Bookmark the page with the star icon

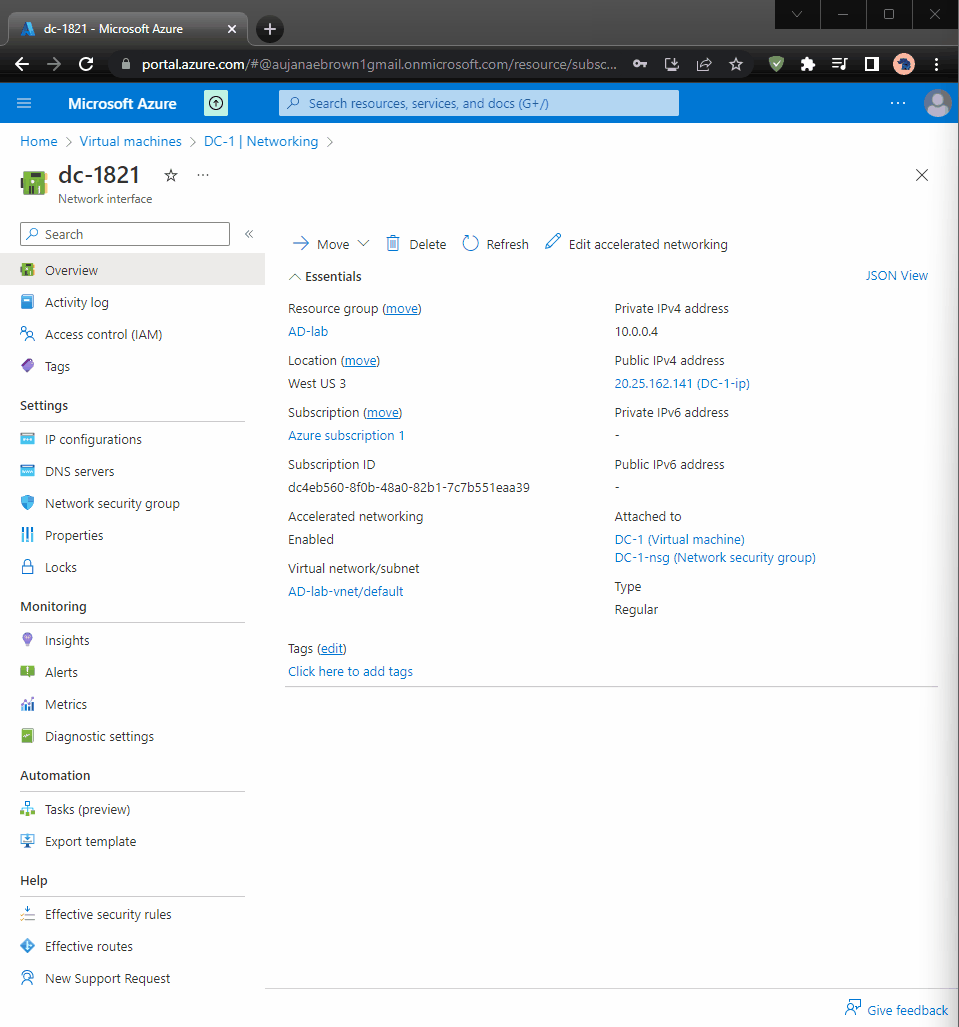[736, 64]
